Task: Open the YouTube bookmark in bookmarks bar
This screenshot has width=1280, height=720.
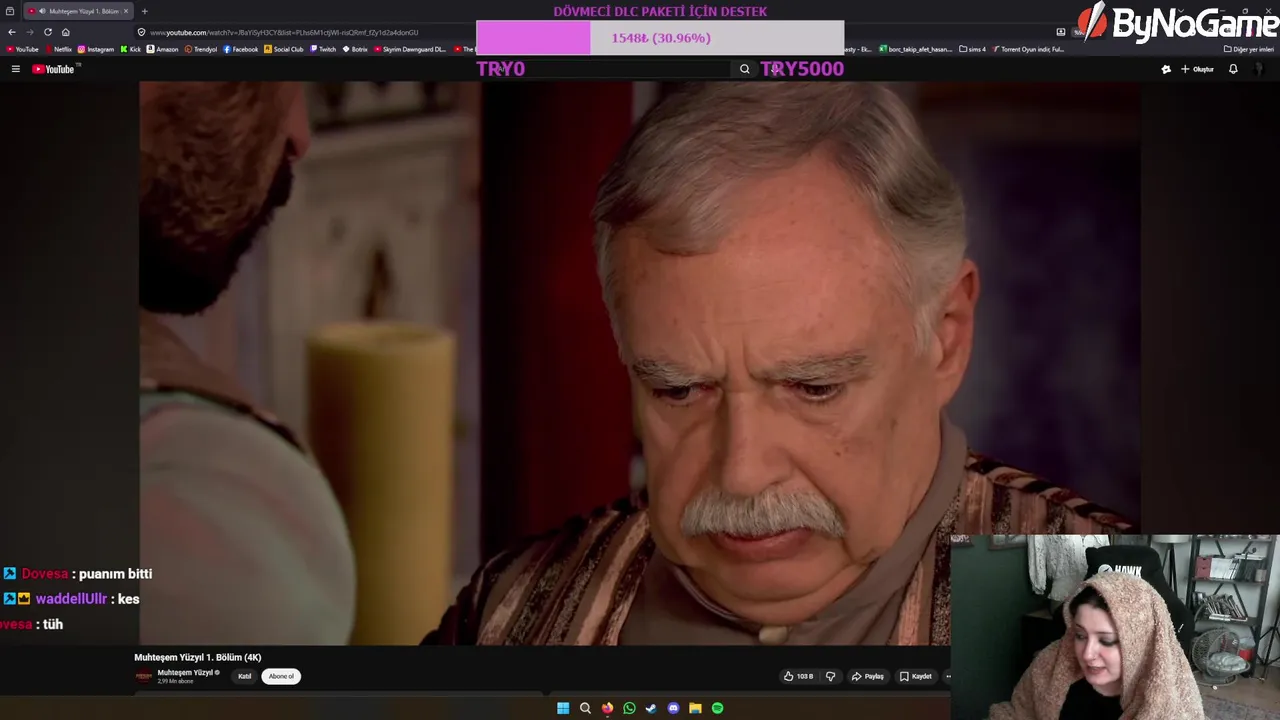Action: [22, 49]
